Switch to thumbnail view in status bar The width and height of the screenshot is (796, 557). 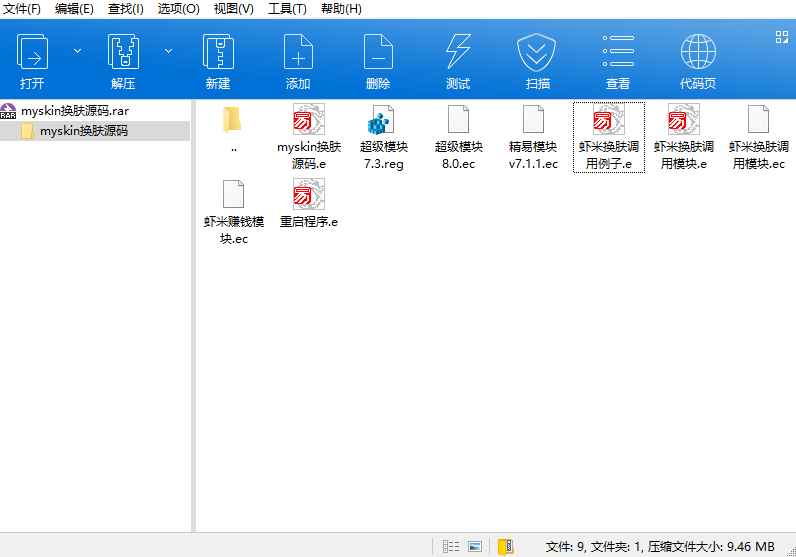click(475, 546)
